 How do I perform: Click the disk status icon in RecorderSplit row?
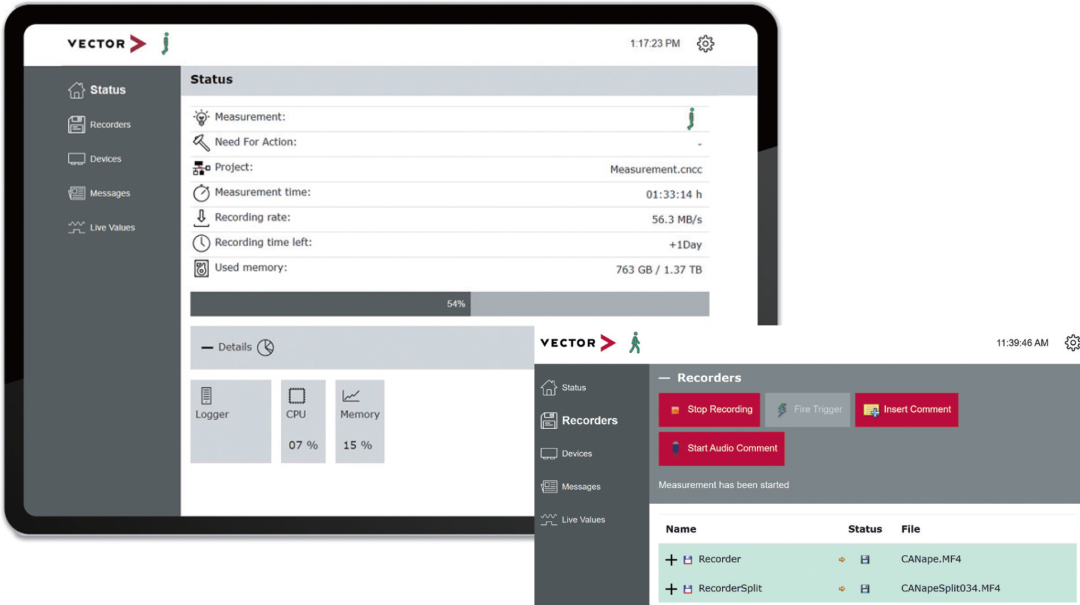[865, 589]
